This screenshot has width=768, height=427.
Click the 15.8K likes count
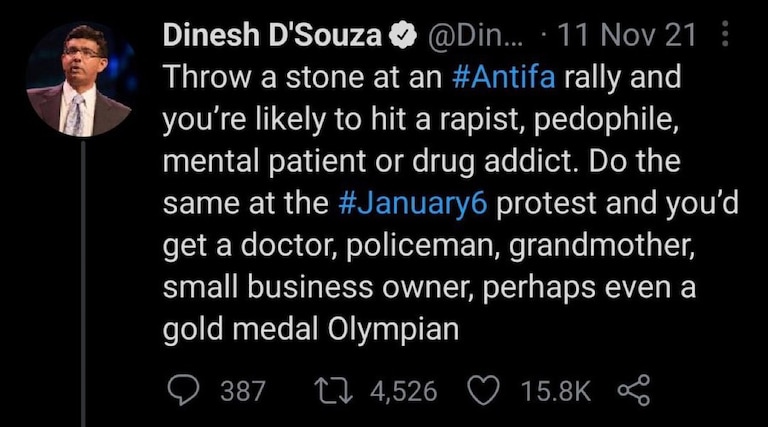[x=554, y=391]
